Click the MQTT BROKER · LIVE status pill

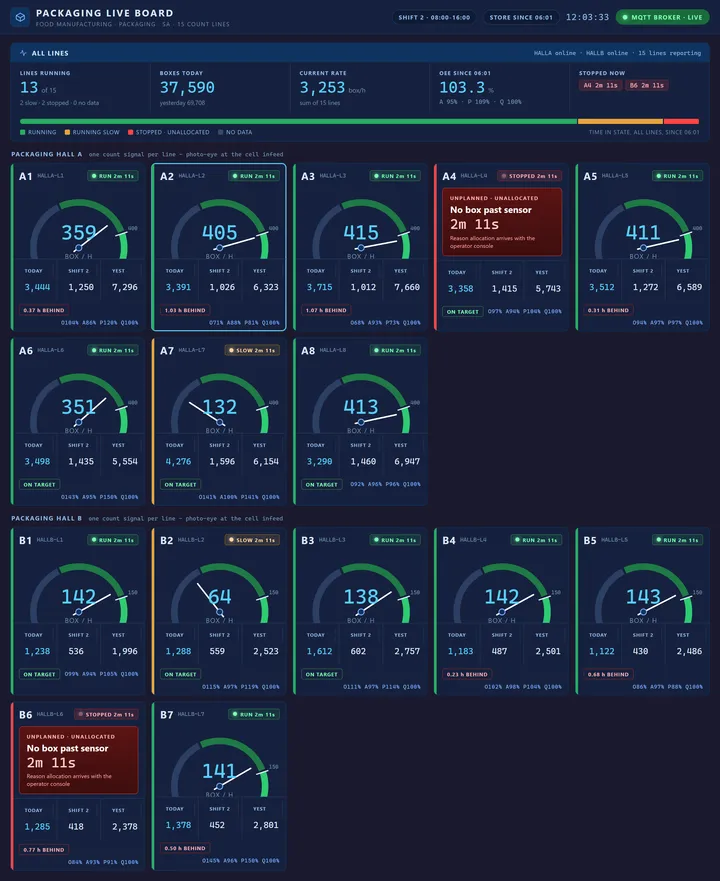tap(662, 17)
